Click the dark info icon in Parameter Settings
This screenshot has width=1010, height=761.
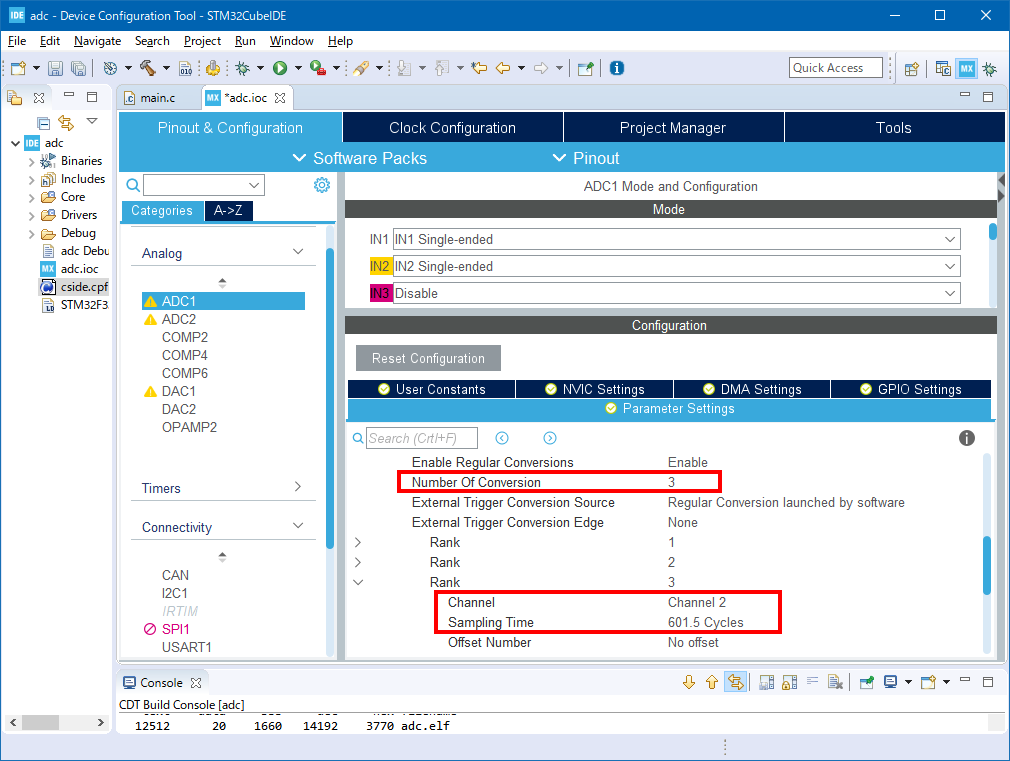[966, 438]
